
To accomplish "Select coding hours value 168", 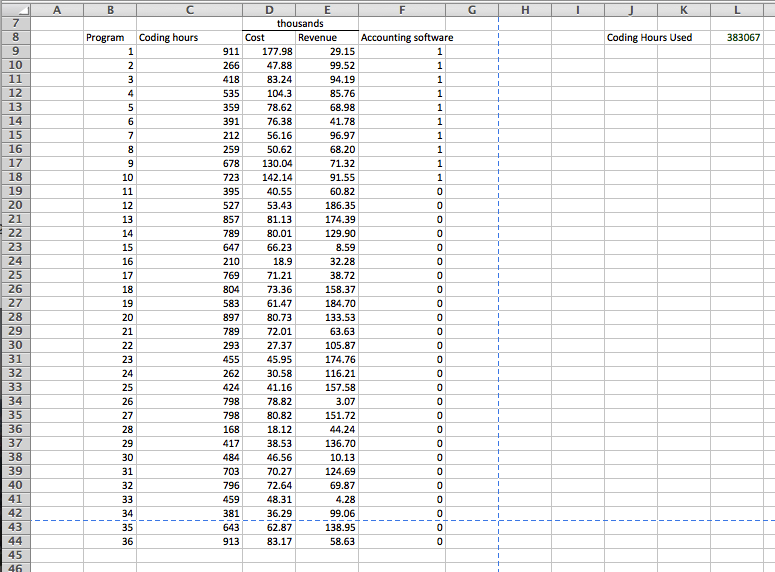I will (189, 430).
